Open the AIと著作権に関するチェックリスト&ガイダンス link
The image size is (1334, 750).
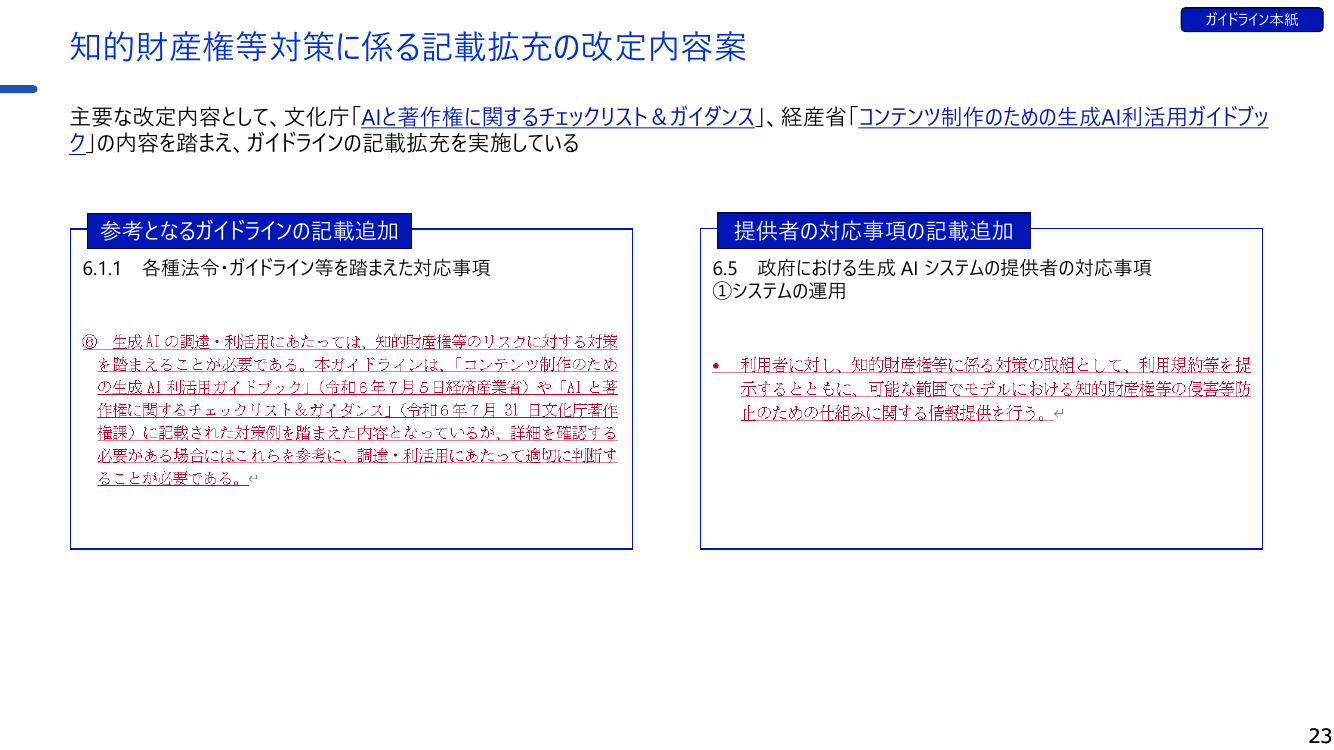tap(557, 117)
